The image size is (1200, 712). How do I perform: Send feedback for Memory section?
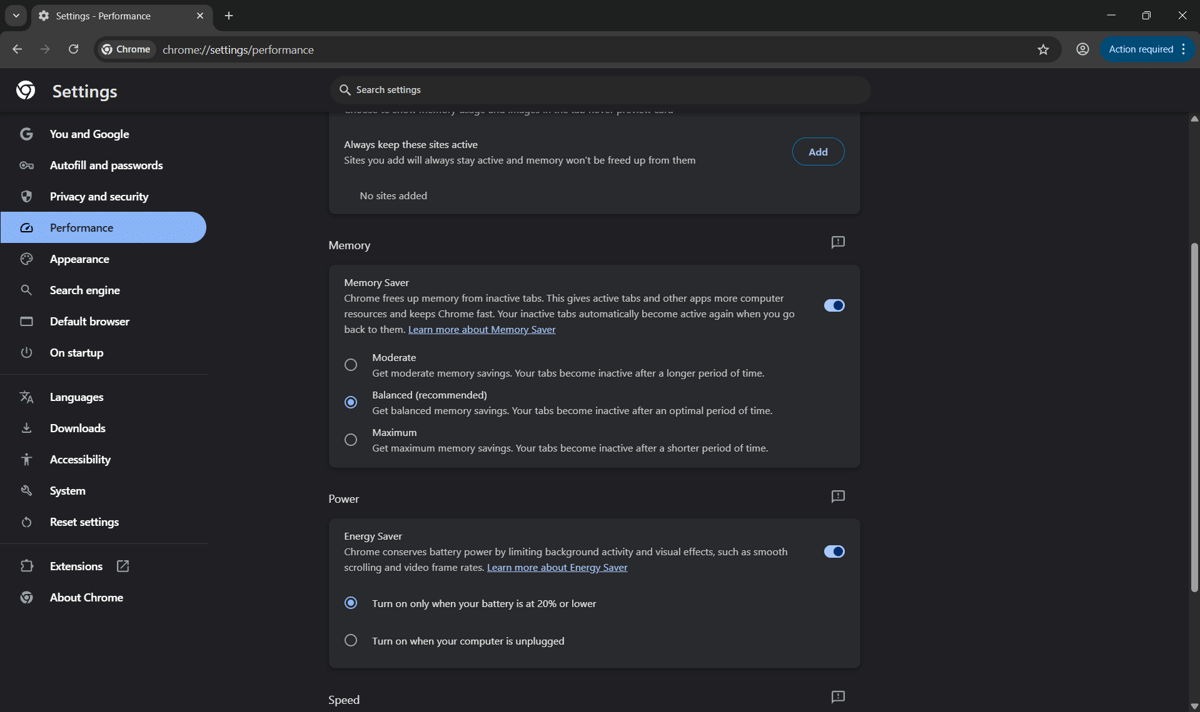(838, 243)
